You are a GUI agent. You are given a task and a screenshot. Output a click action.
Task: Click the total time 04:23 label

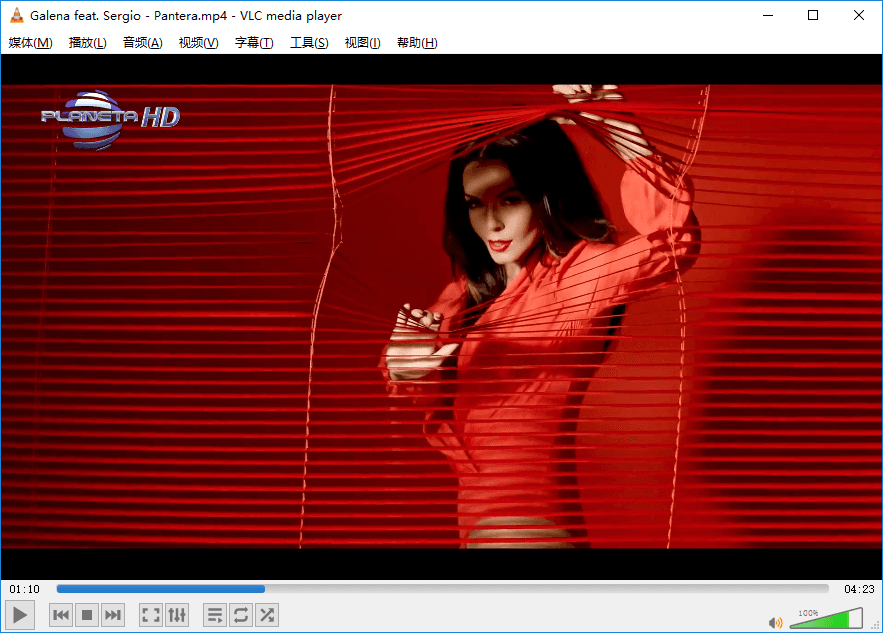[x=859, y=589]
